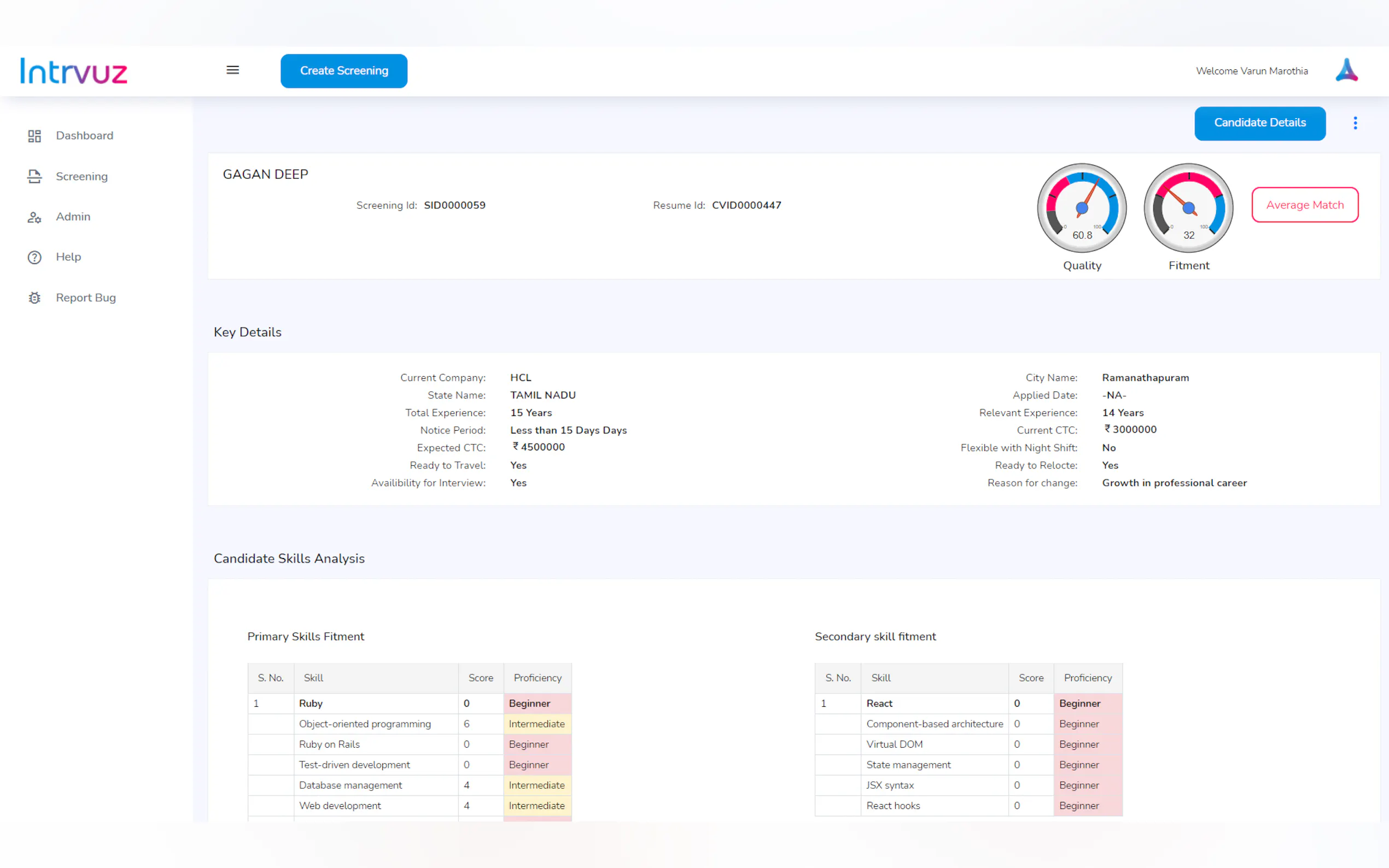Screen dimensions: 1389x868
Task: Open the user profile avatar icon
Action: (1346, 71)
